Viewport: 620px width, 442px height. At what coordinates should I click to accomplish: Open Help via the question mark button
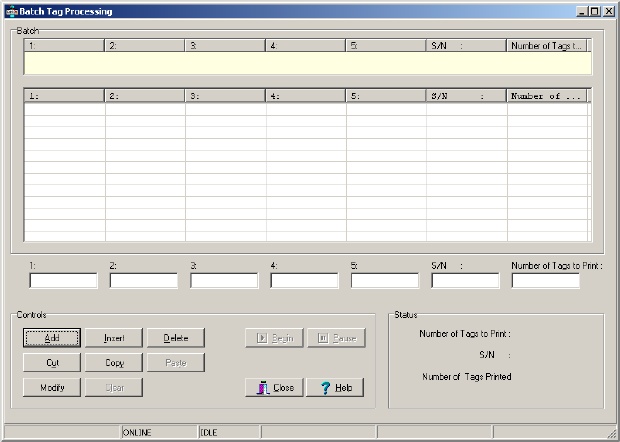pos(335,387)
